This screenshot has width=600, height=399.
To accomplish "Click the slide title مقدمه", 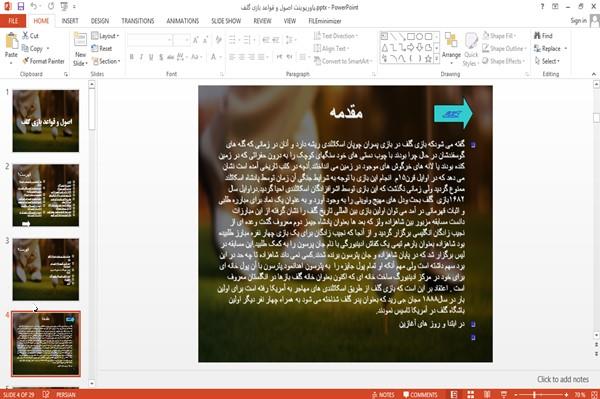I will [346, 113].
